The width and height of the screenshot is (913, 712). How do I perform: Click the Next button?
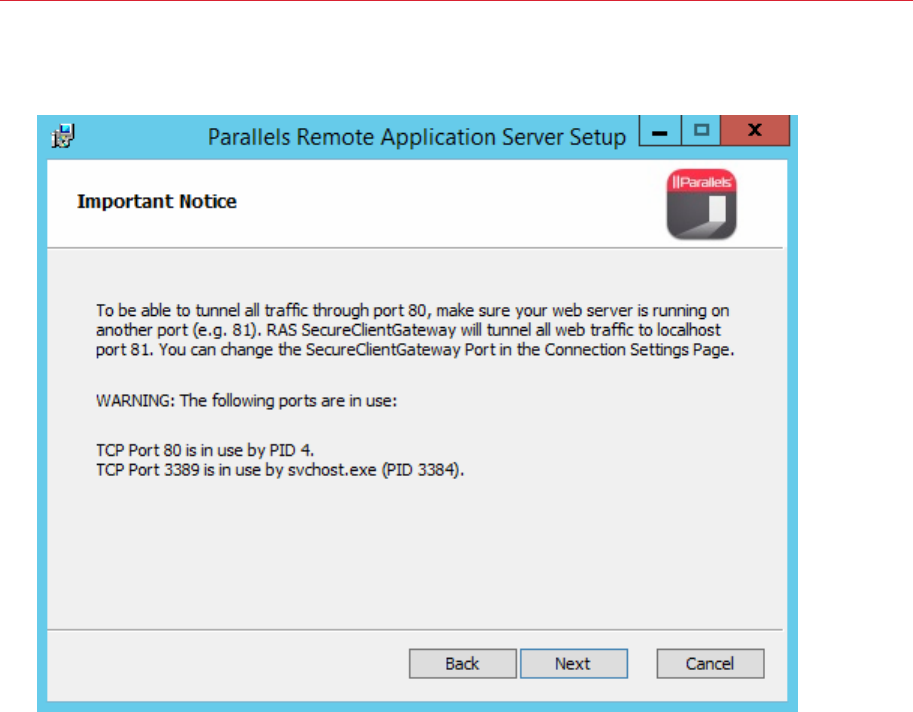point(574,663)
